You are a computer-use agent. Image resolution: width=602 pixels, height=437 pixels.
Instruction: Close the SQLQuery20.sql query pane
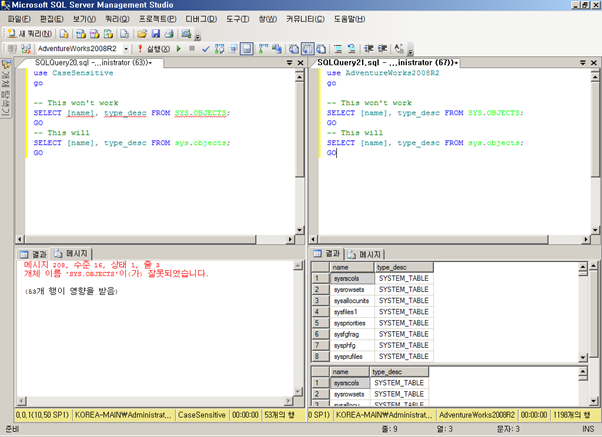(x=300, y=63)
